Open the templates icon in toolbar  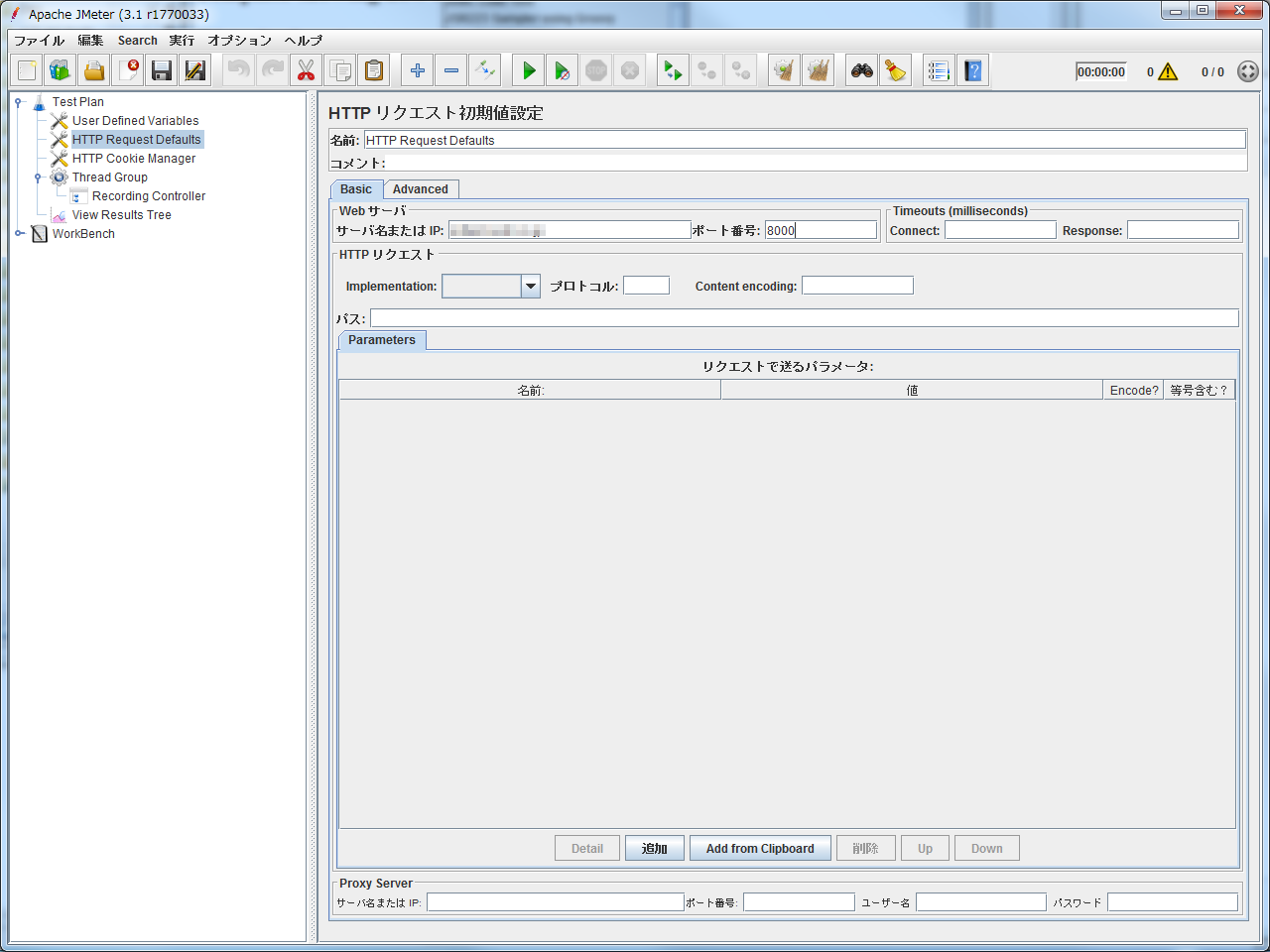coord(61,70)
